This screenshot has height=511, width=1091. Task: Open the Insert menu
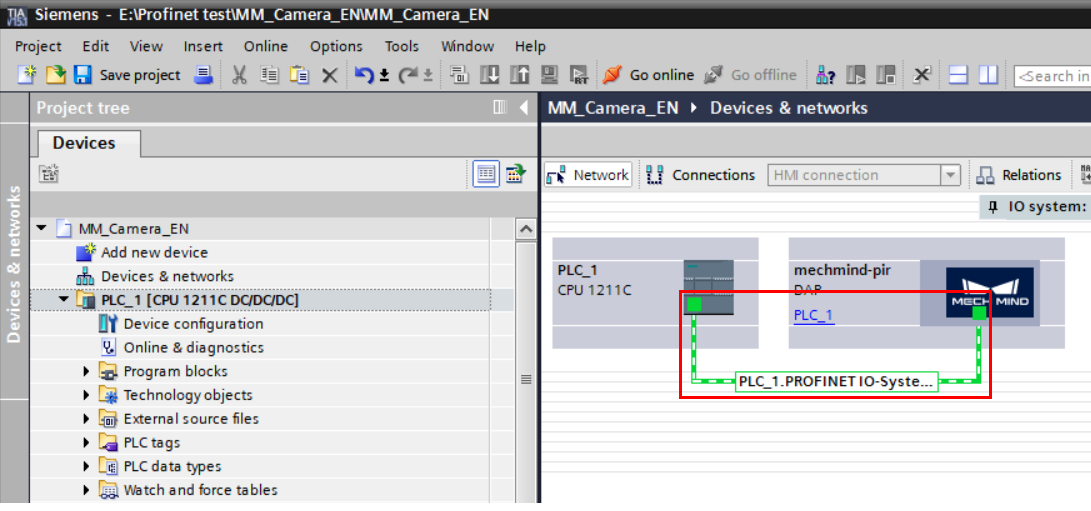203,47
